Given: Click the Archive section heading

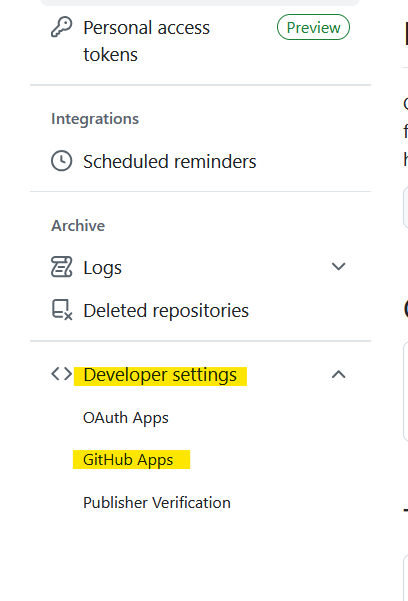Looking at the screenshot, I should click(78, 225).
